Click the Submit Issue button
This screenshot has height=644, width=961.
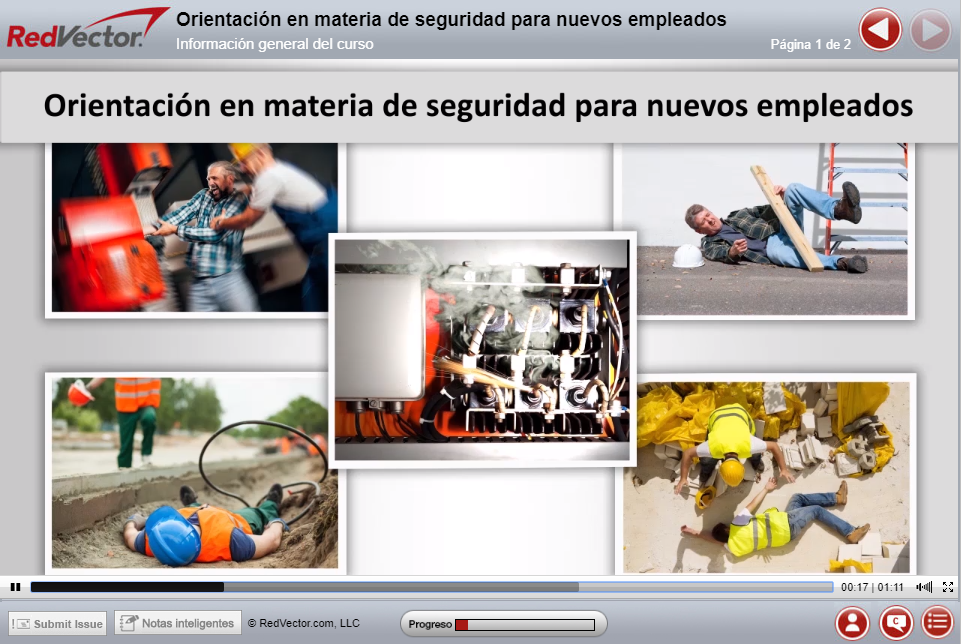56,622
